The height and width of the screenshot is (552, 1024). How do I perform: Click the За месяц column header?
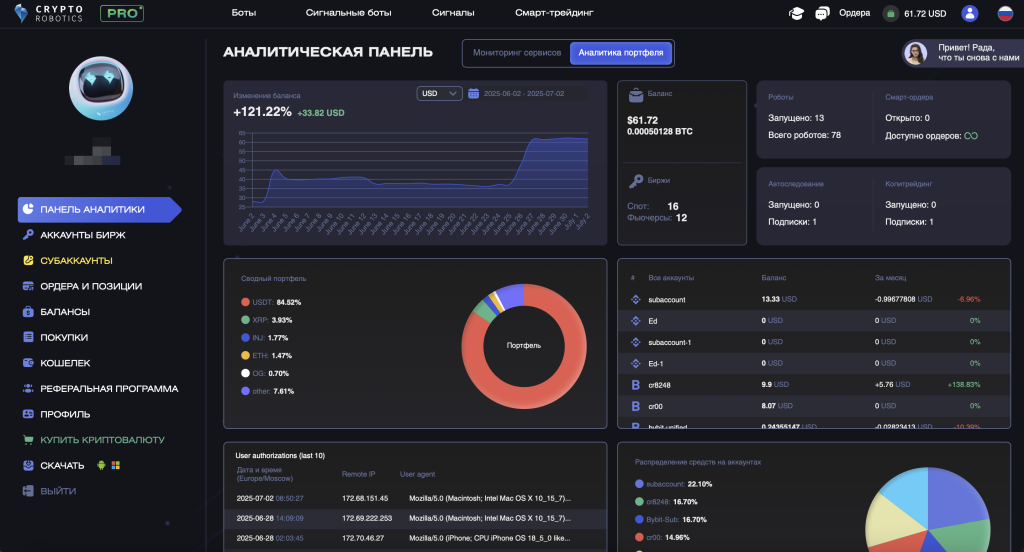[x=890, y=278]
